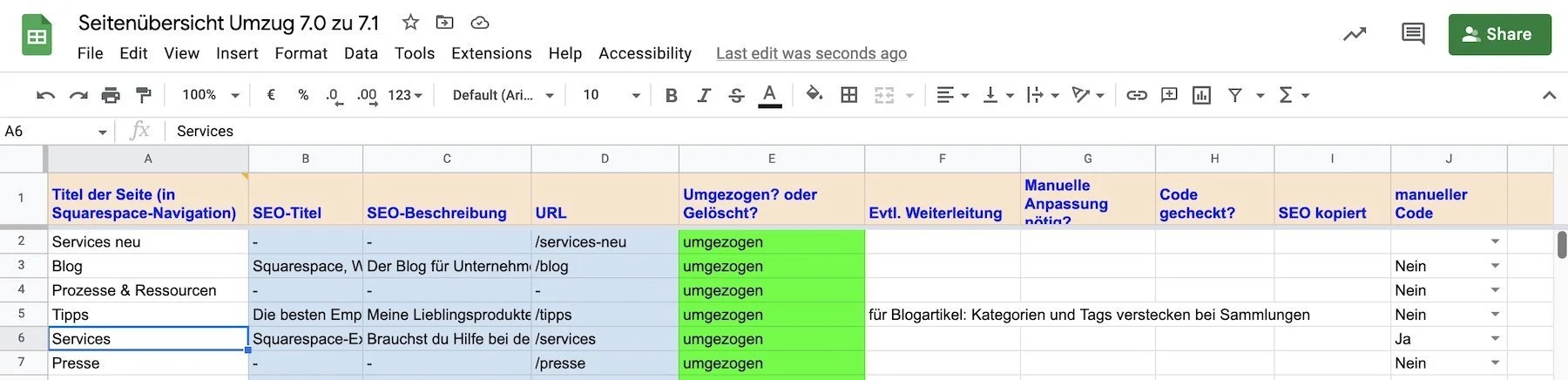This screenshot has height=380, width=1568.
Task: Open 'Last edit was seconds ago' link
Action: pyautogui.click(x=811, y=53)
